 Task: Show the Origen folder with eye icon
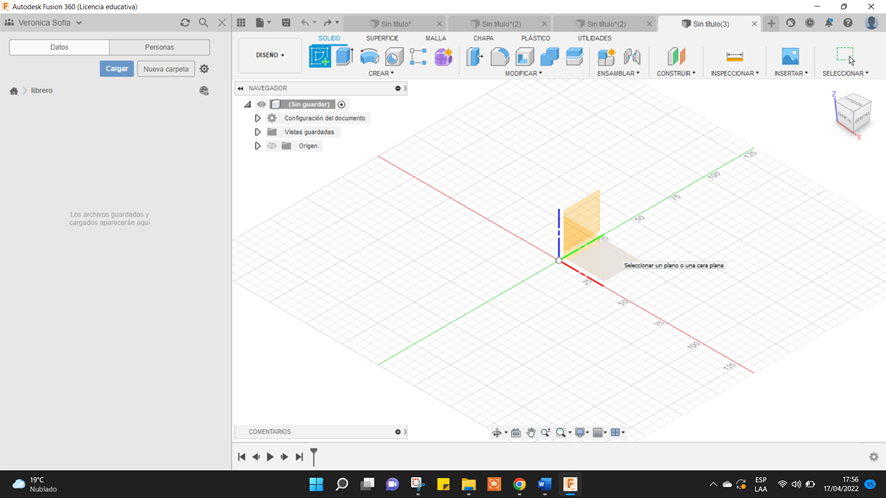coord(272,146)
